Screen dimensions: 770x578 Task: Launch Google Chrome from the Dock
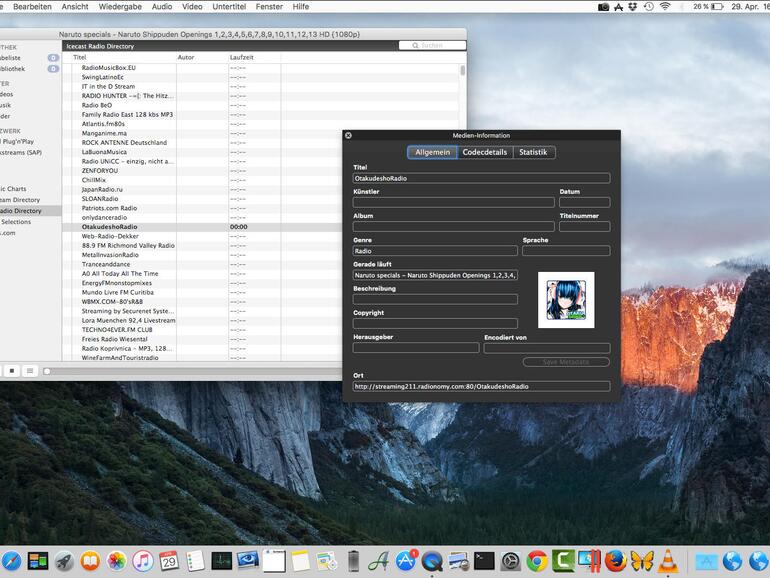click(537, 561)
